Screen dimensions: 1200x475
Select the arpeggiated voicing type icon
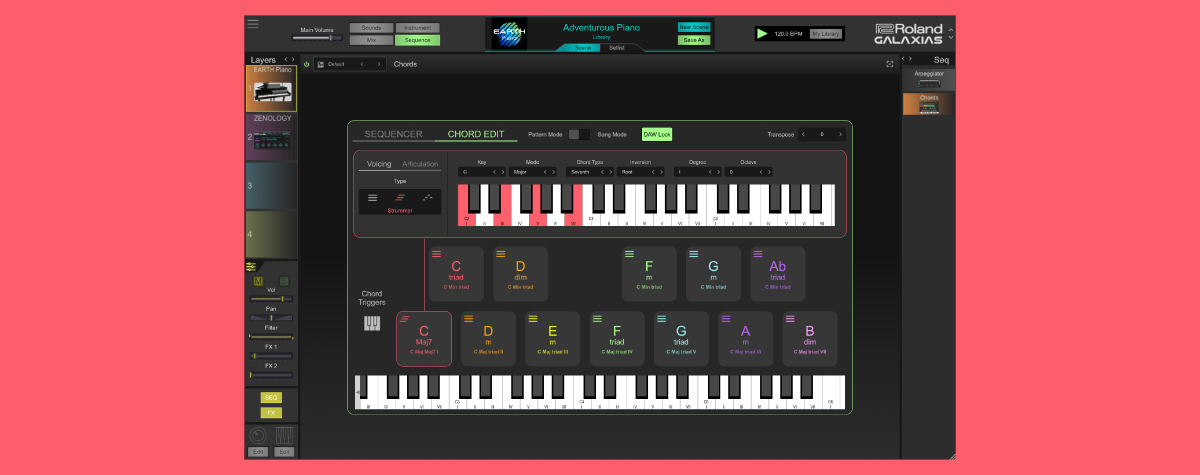pos(428,198)
